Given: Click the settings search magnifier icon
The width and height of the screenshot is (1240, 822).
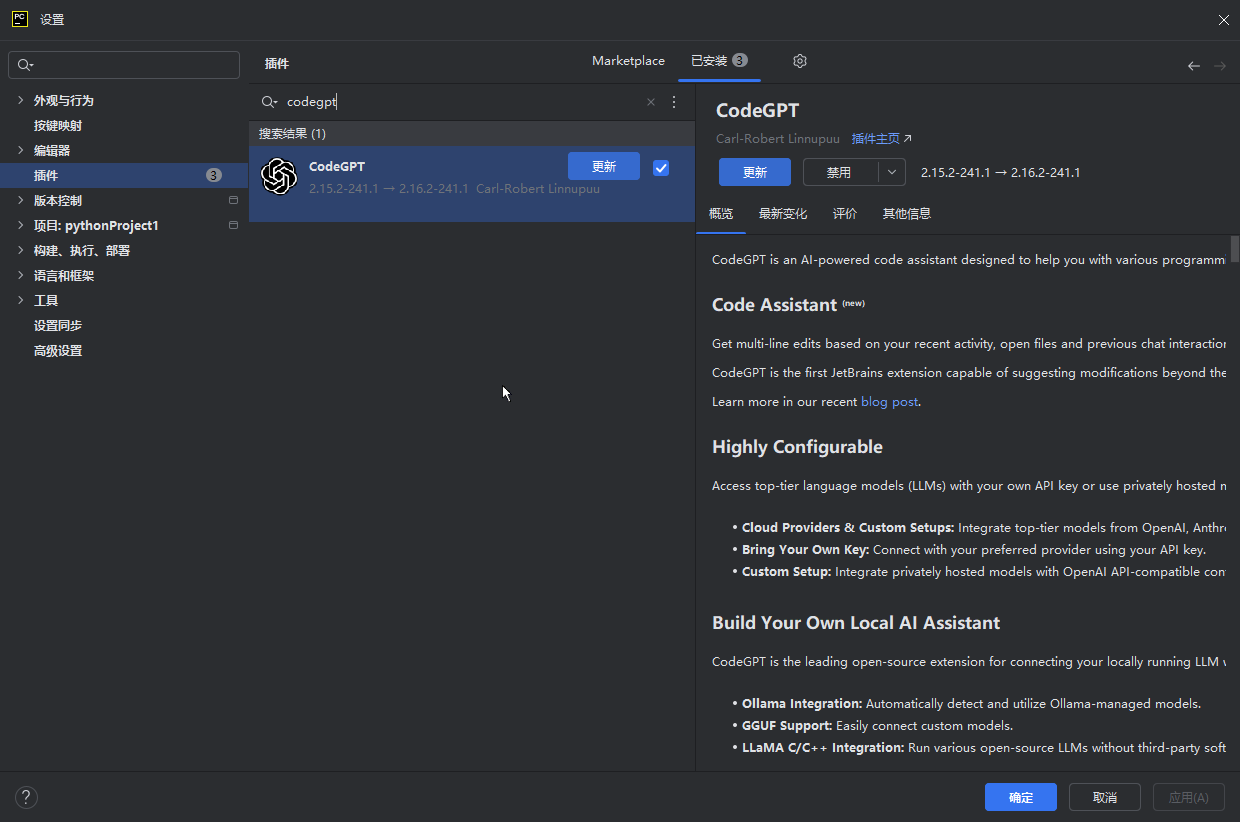Looking at the screenshot, I should point(25,66).
